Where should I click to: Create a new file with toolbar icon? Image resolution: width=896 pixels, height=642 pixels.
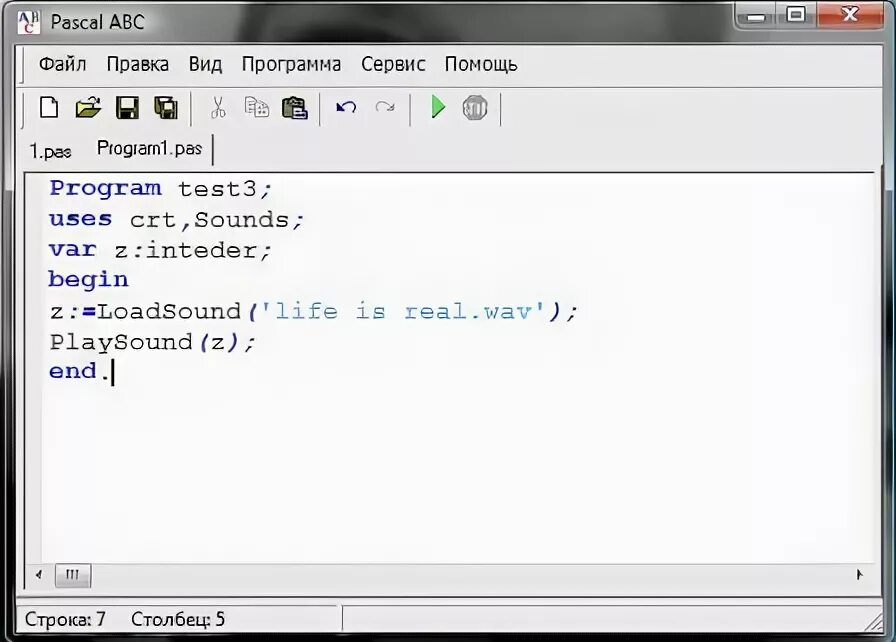(x=49, y=107)
